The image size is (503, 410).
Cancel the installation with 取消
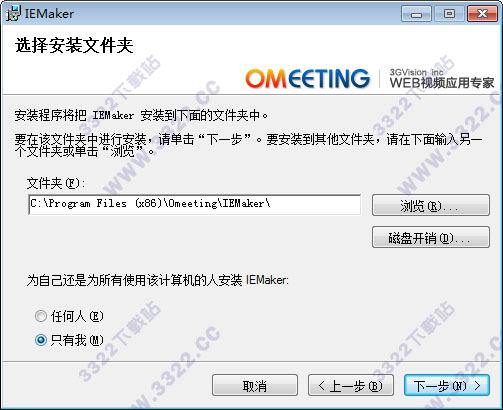[x=255, y=385]
